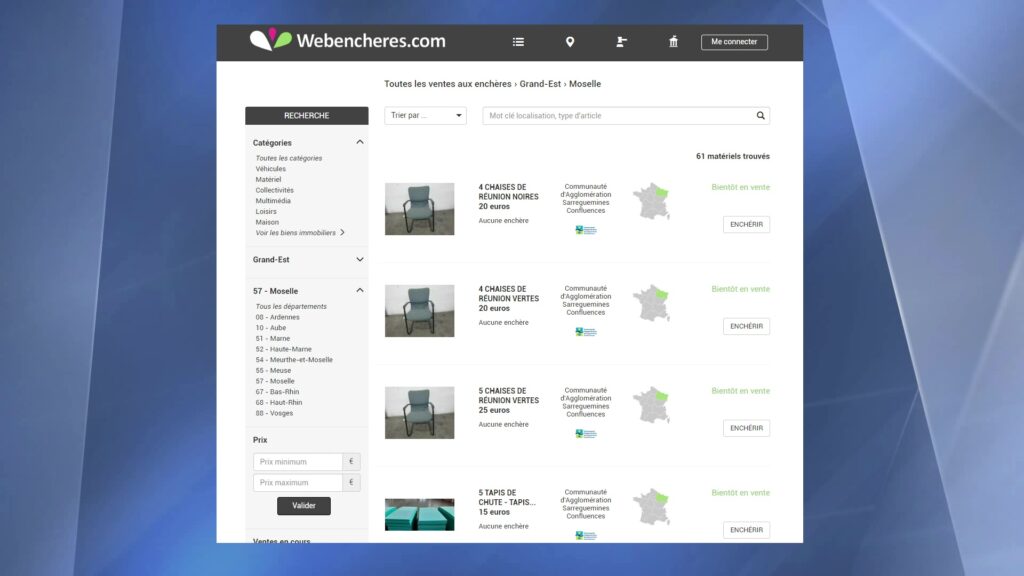The width and height of the screenshot is (1024, 576).
Task: Click France map for 4 chaises vertes
Action: point(651,303)
